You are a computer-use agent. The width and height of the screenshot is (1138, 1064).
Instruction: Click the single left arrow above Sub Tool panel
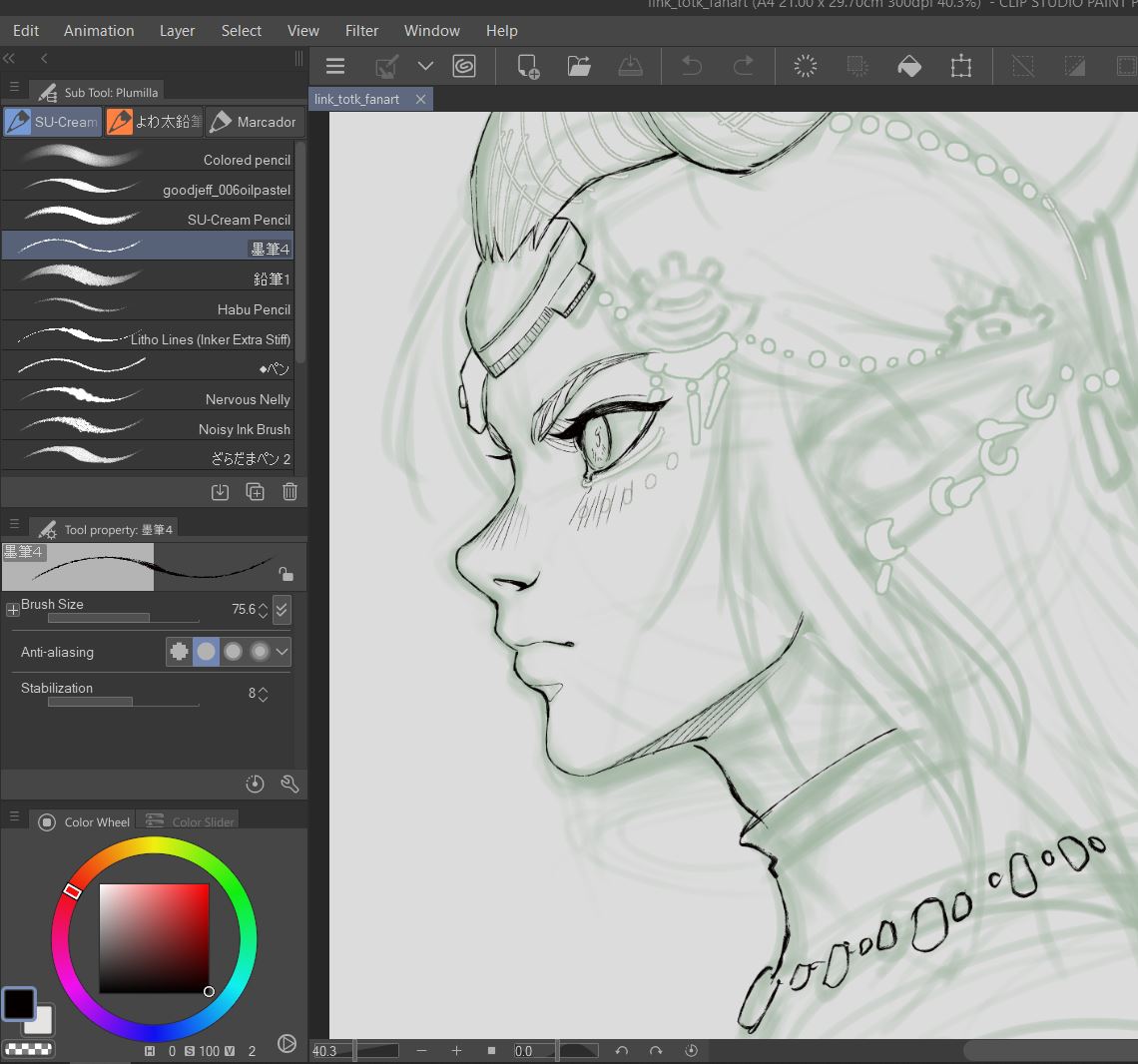click(x=44, y=58)
